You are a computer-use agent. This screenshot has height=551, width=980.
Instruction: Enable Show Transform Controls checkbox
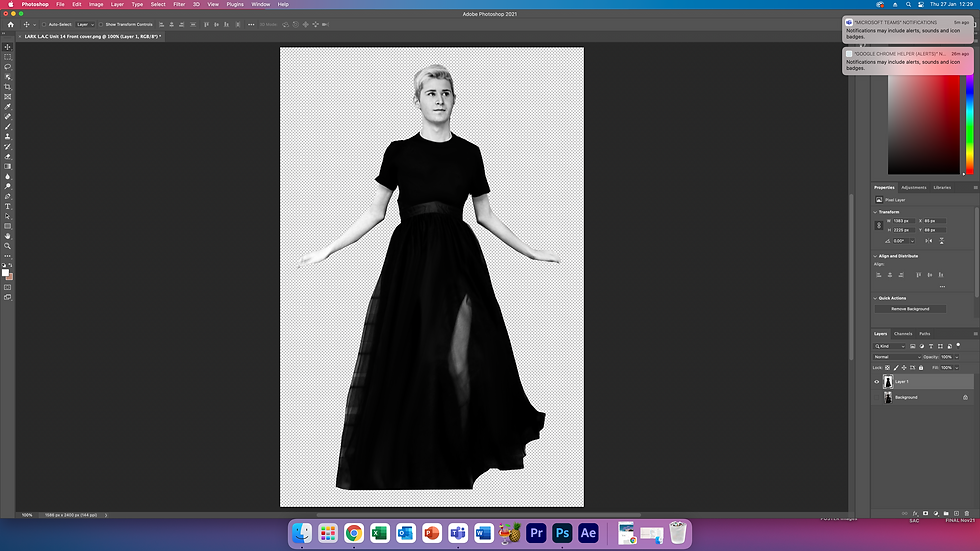tap(102, 24)
